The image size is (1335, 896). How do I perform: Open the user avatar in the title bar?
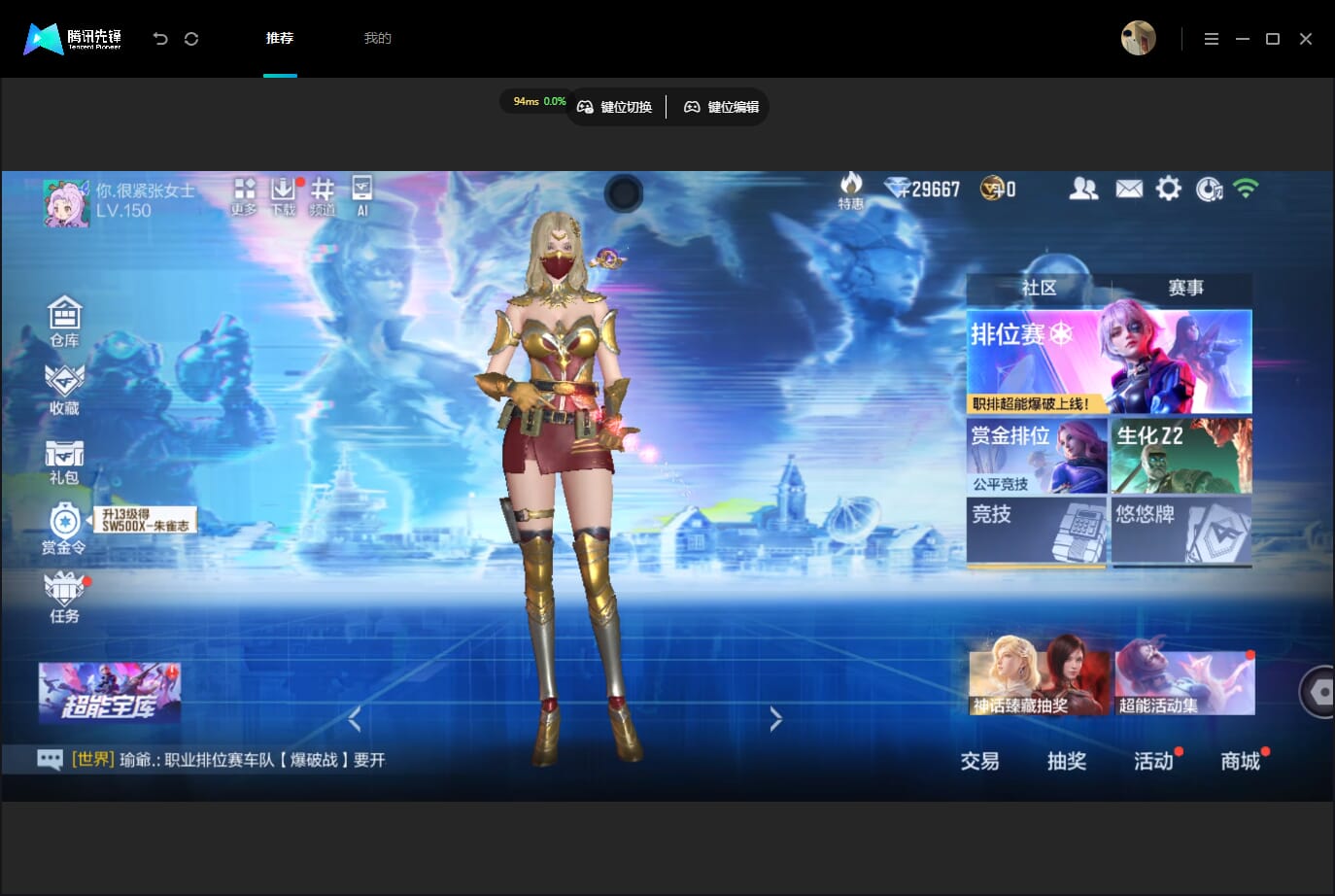(1139, 39)
